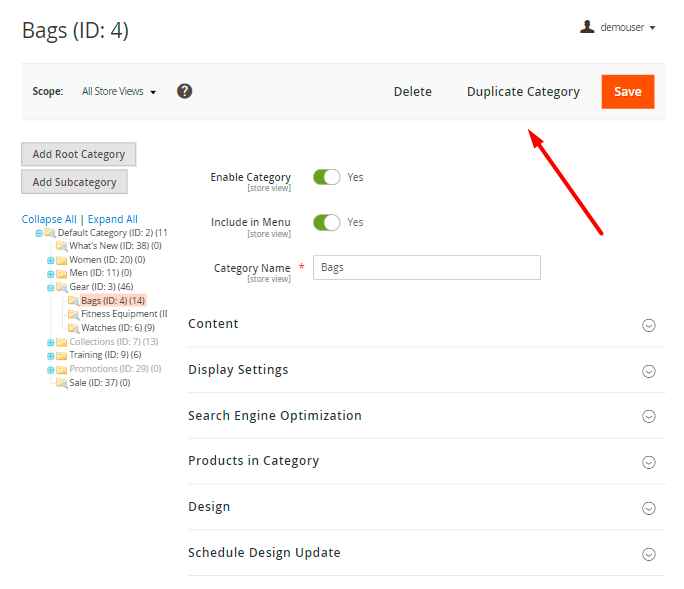Collapse the Gear category tree node
The image size is (684, 589).
(50, 287)
